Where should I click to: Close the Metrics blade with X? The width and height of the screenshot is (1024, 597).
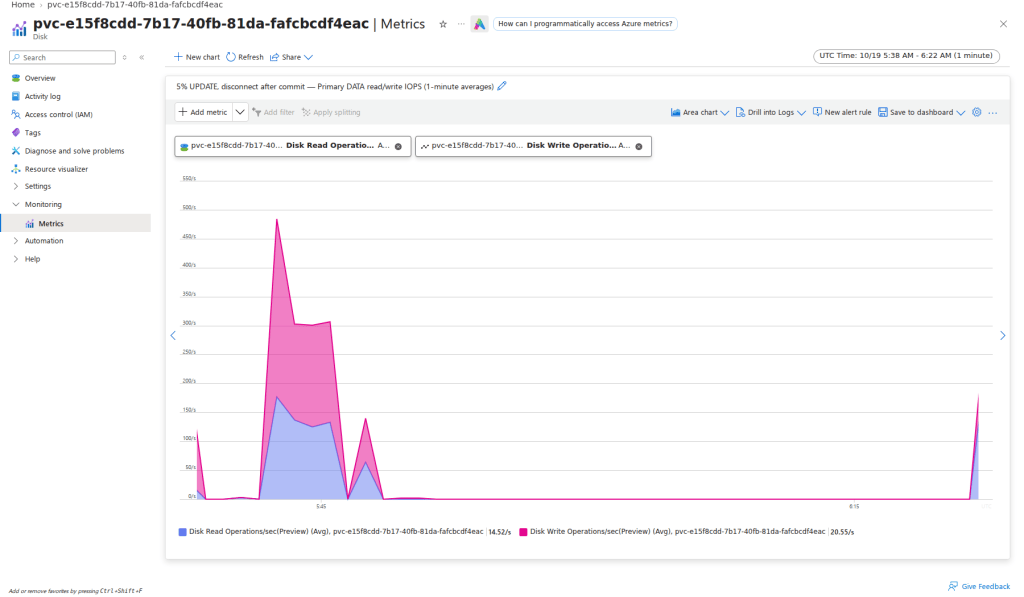[1003, 24]
